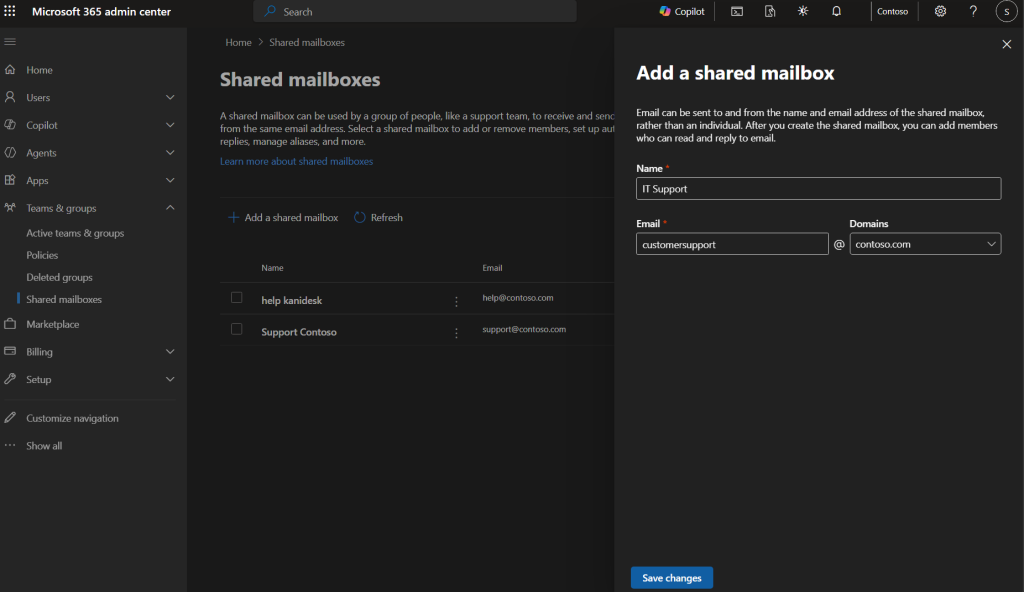
Task: Collapse the navigation hamburger menu
Action: (10, 42)
